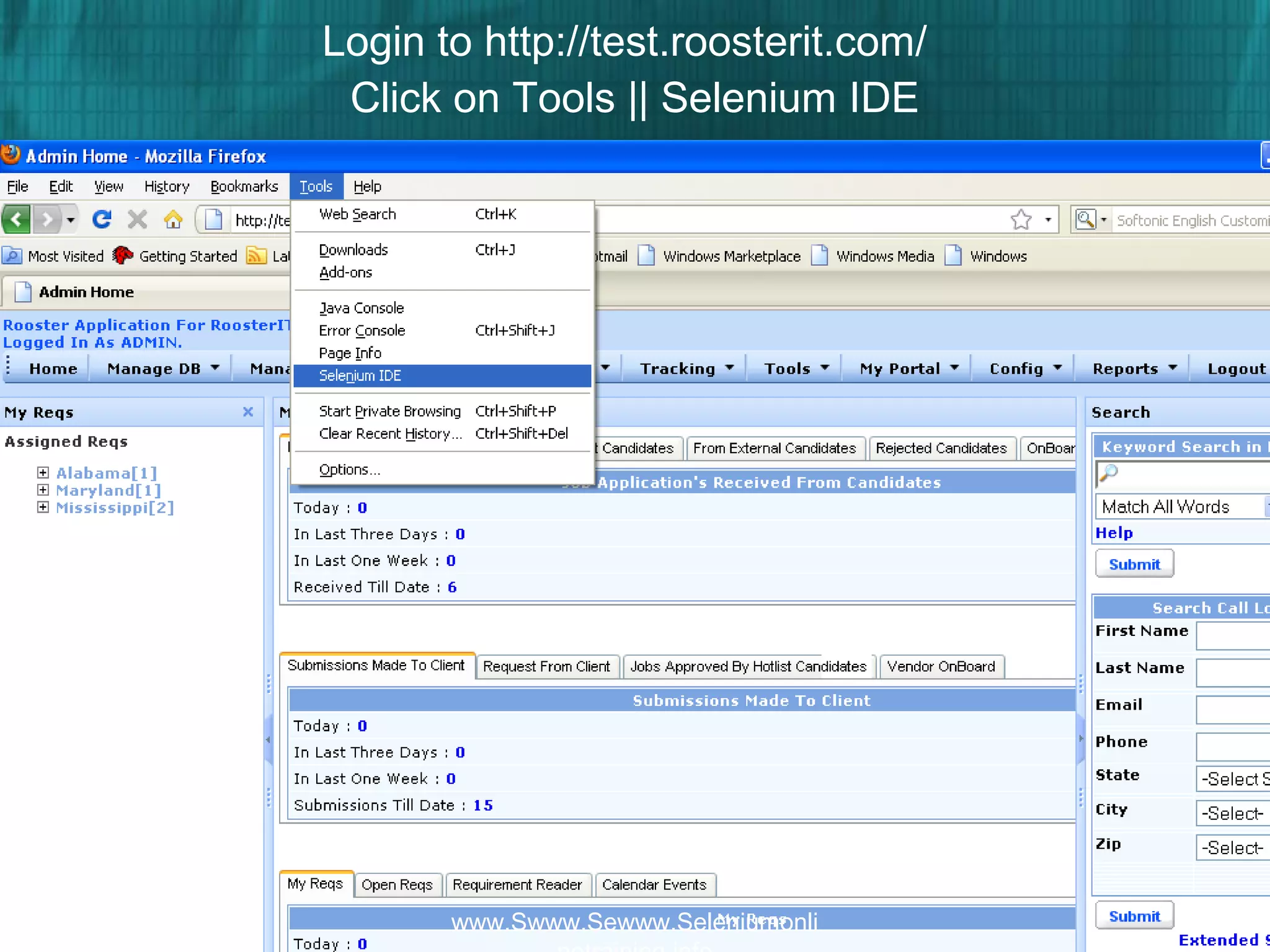
Task: Click the Reload page icon
Action: click(x=102, y=219)
